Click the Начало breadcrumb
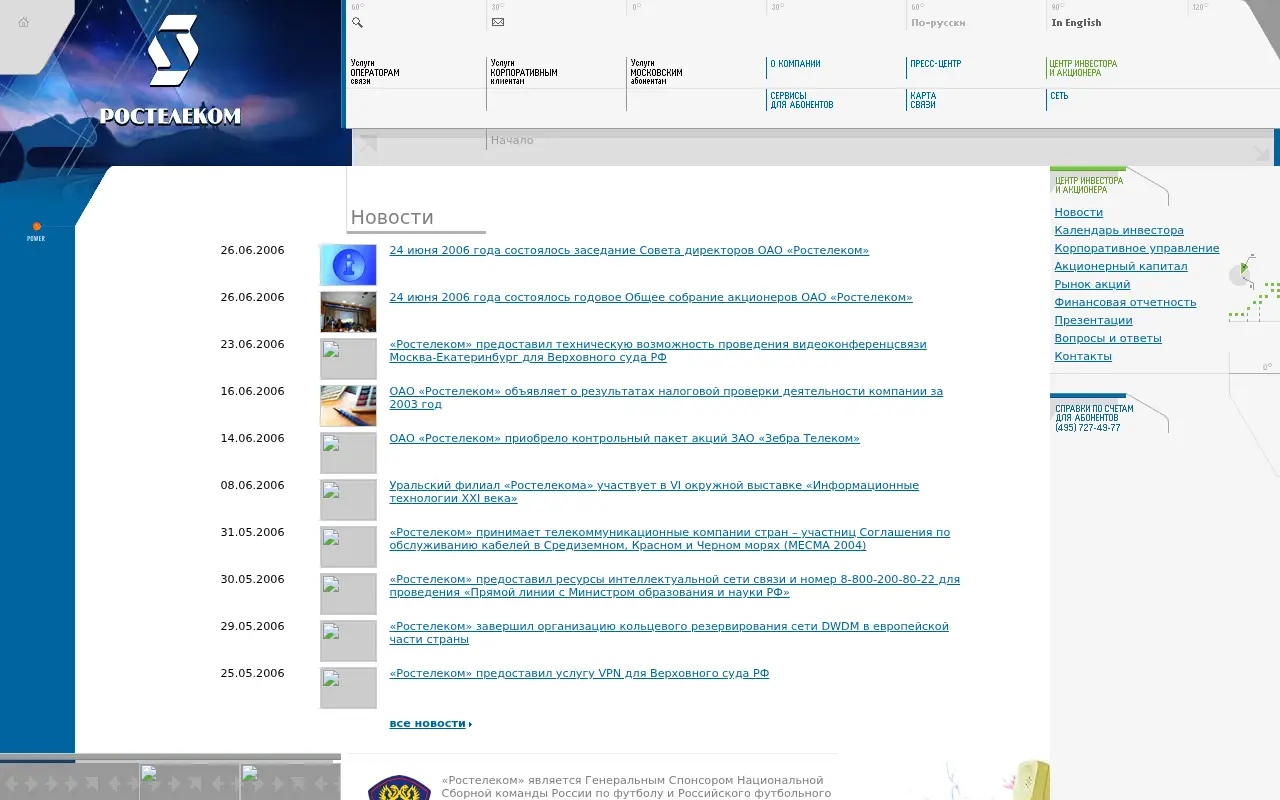Viewport: 1280px width, 800px height. click(512, 140)
